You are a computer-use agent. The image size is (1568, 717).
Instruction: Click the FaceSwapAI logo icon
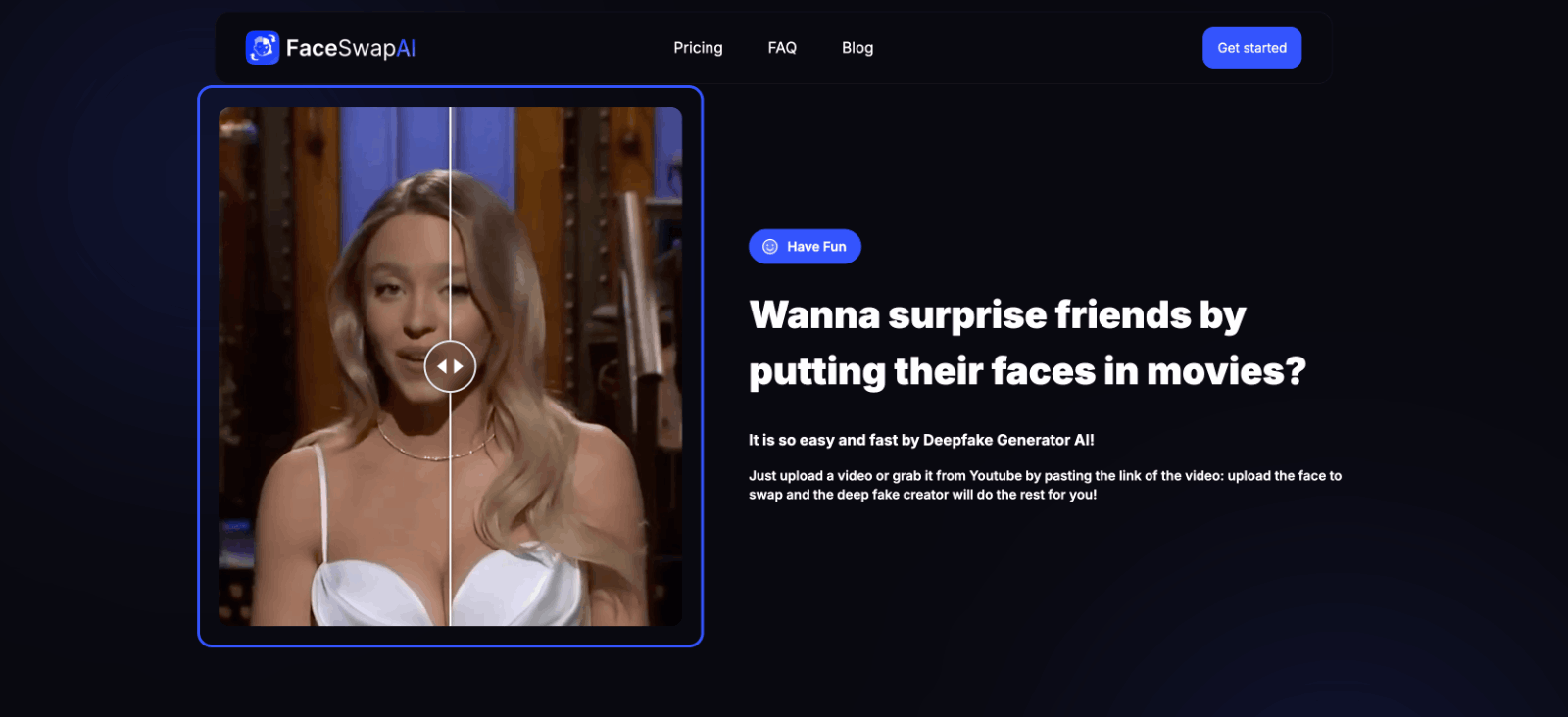click(263, 48)
